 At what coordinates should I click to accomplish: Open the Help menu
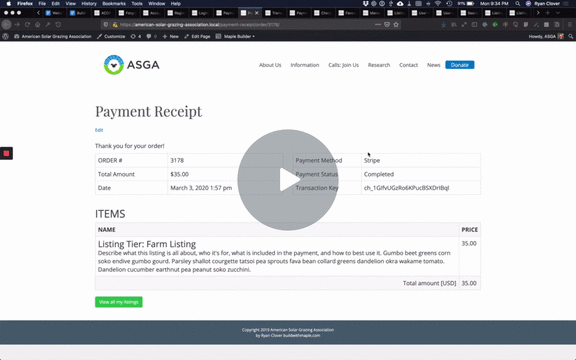coord(176,4)
